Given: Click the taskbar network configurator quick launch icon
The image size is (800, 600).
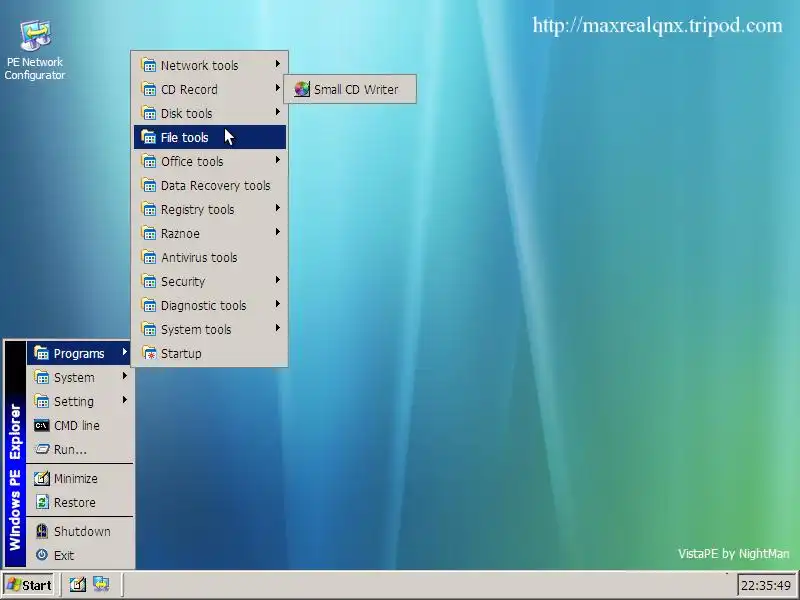Looking at the screenshot, I should (101, 584).
